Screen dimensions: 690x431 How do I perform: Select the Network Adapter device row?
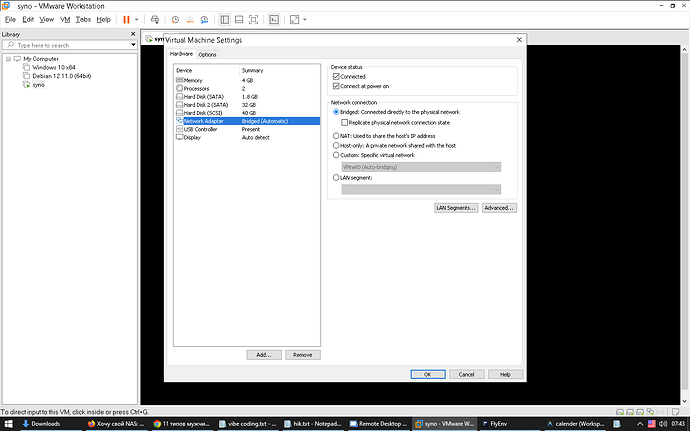(x=247, y=121)
